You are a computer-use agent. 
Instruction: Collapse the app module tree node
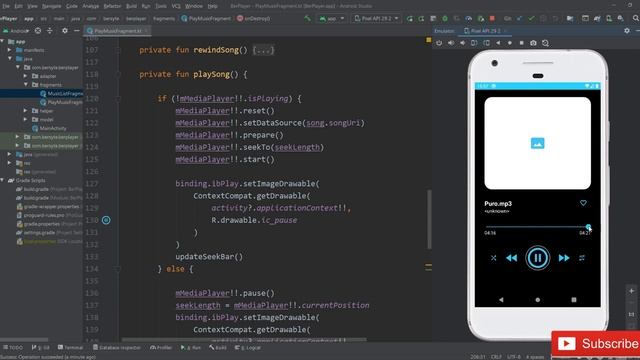[x=3, y=41]
